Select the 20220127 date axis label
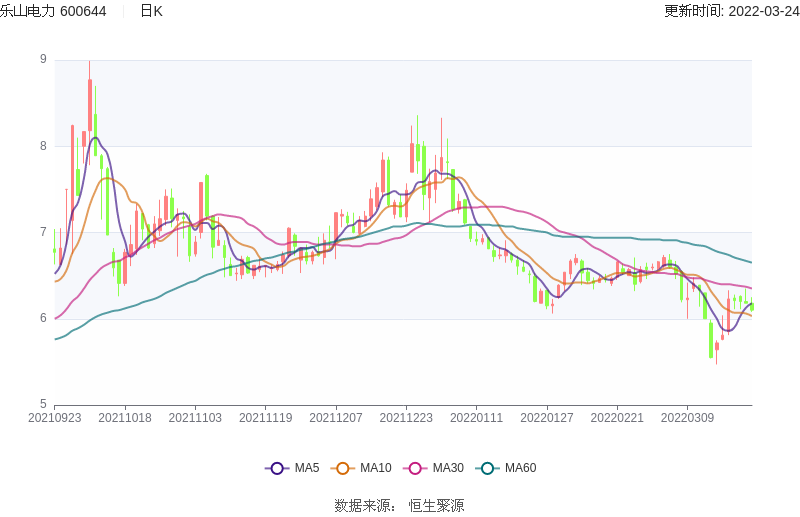This screenshot has height=517, width=800. pos(547,418)
